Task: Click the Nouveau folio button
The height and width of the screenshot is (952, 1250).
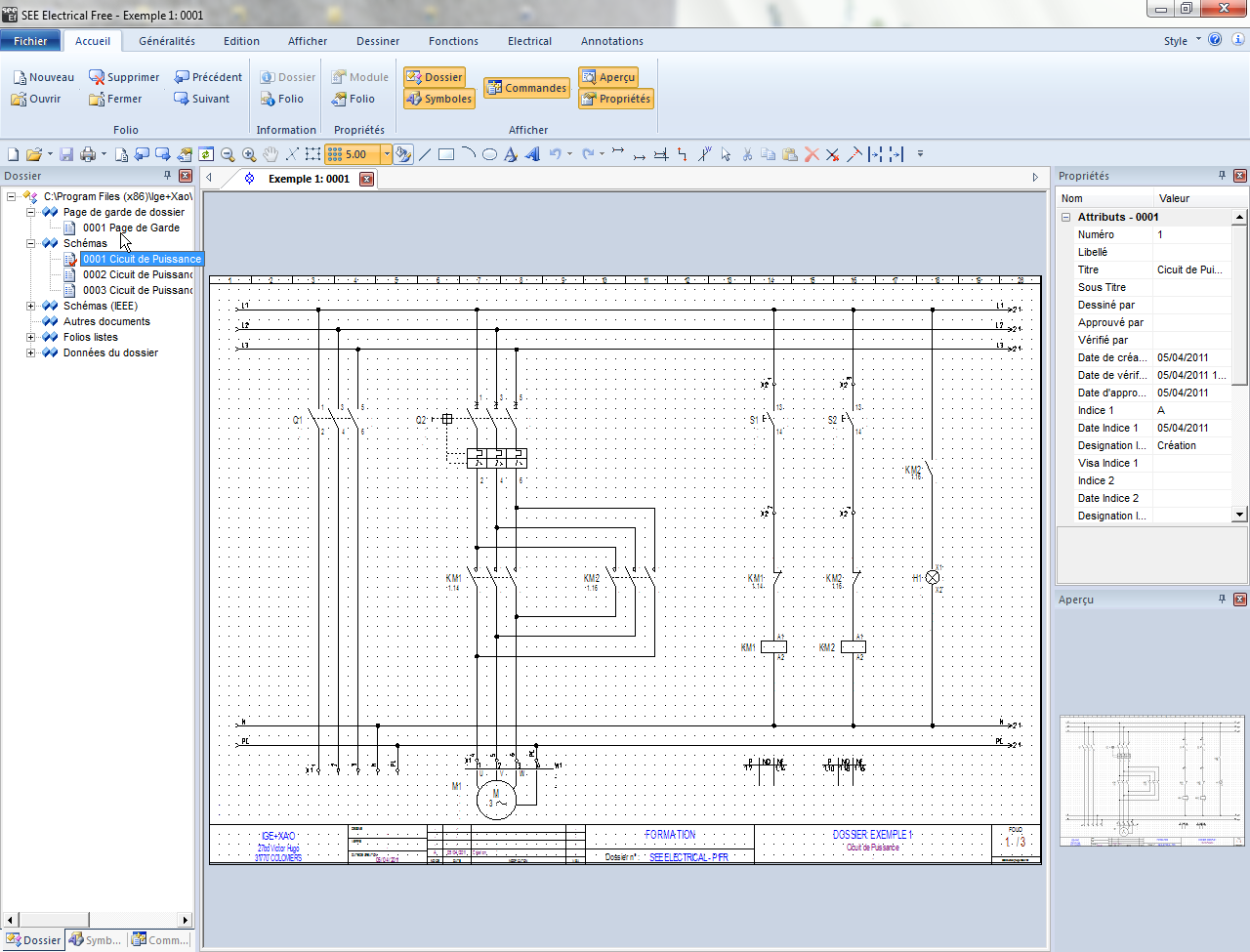Action: point(43,77)
